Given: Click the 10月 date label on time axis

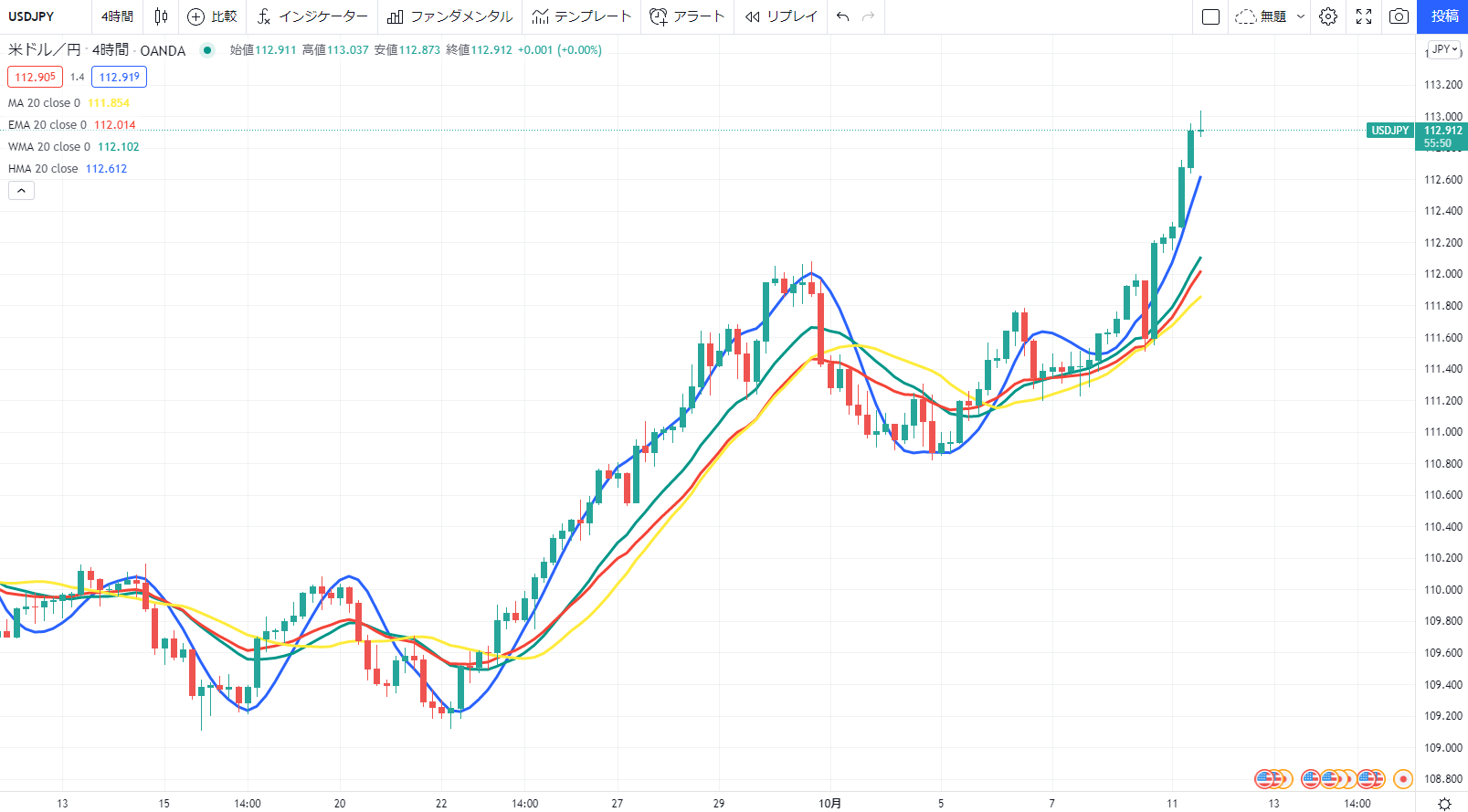Looking at the screenshot, I should coord(829,804).
